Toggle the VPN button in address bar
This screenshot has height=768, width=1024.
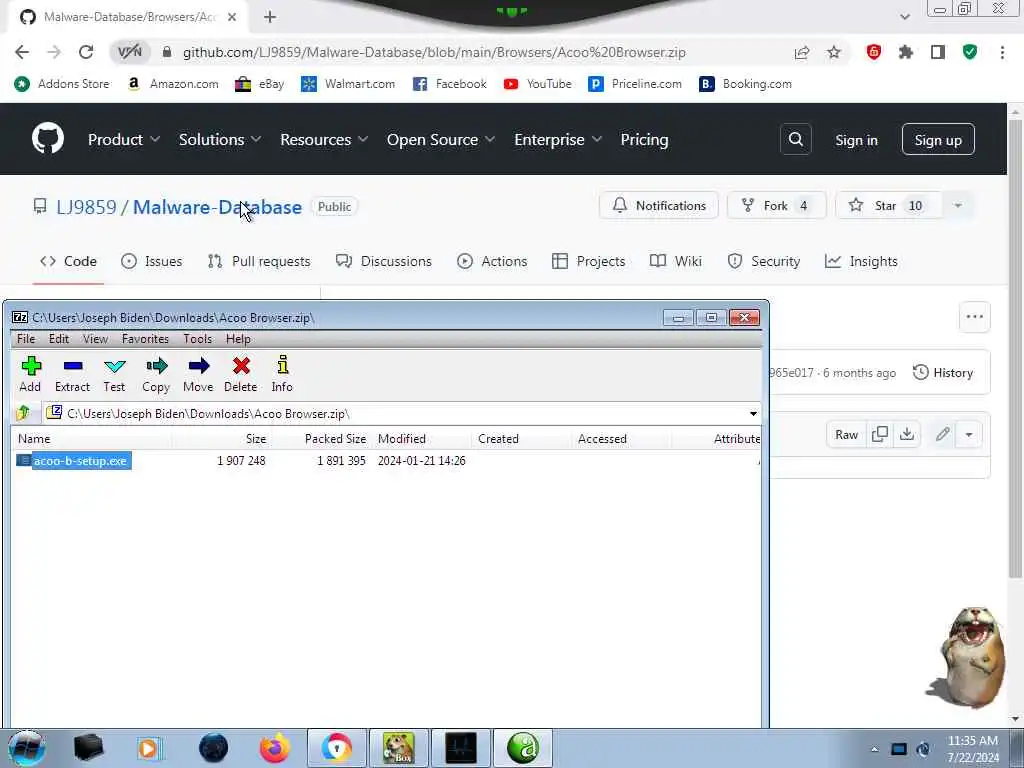coord(129,52)
